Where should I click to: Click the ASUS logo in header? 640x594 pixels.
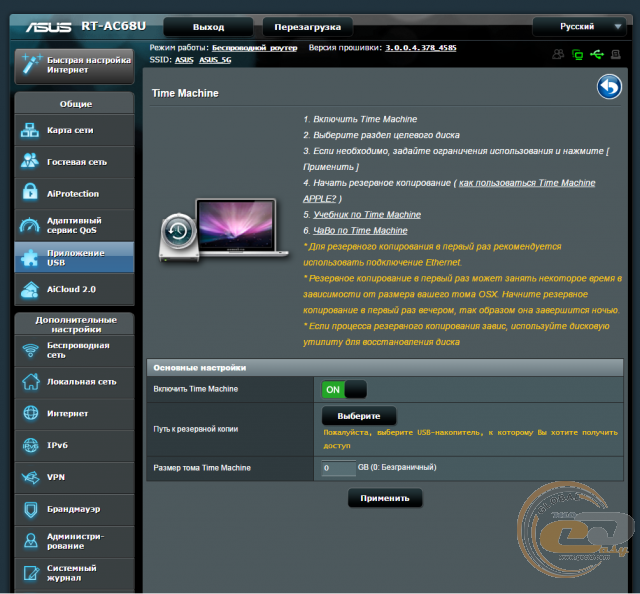(x=48, y=27)
